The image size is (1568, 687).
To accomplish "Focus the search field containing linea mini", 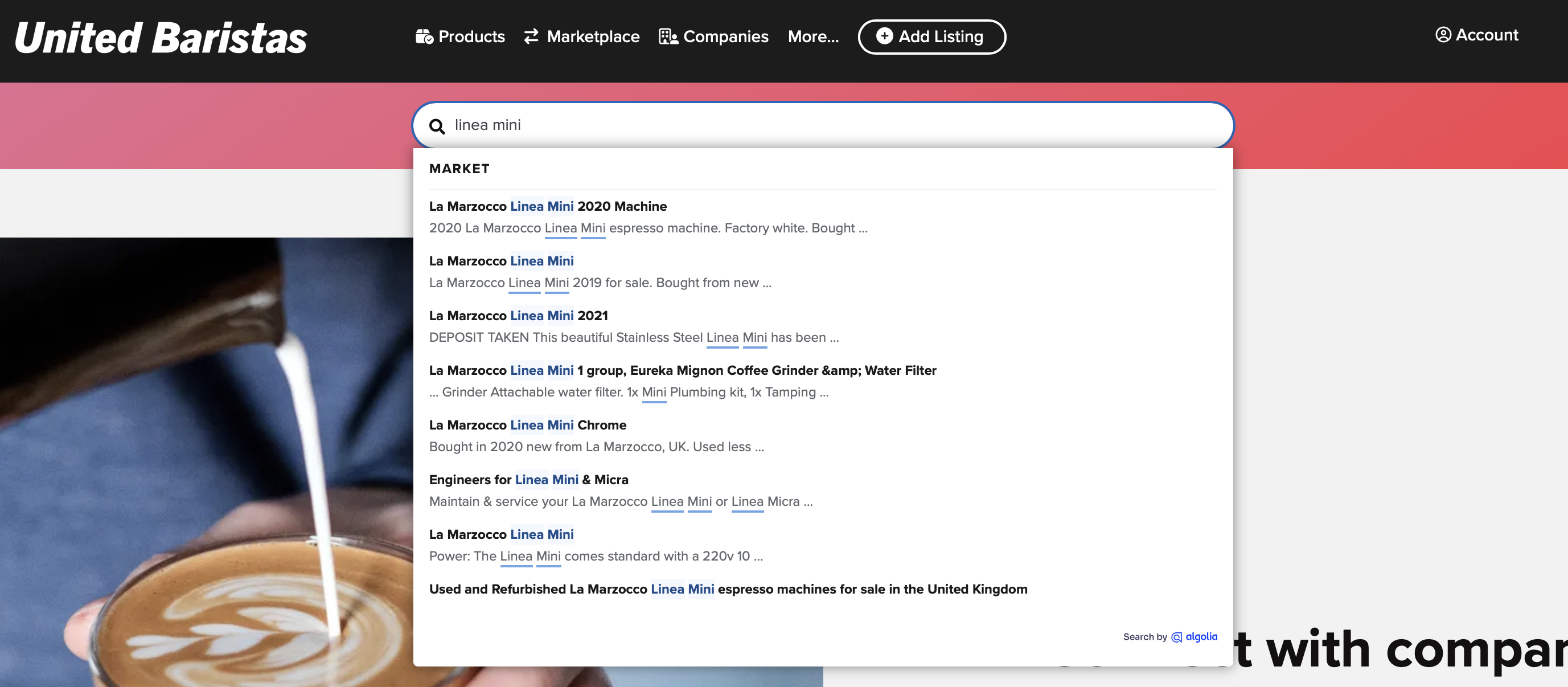I will 823,125.
